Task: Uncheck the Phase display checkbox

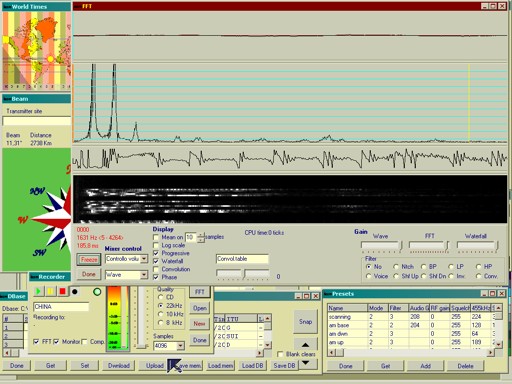Action: pyautogui.click(x=156, y=277)
